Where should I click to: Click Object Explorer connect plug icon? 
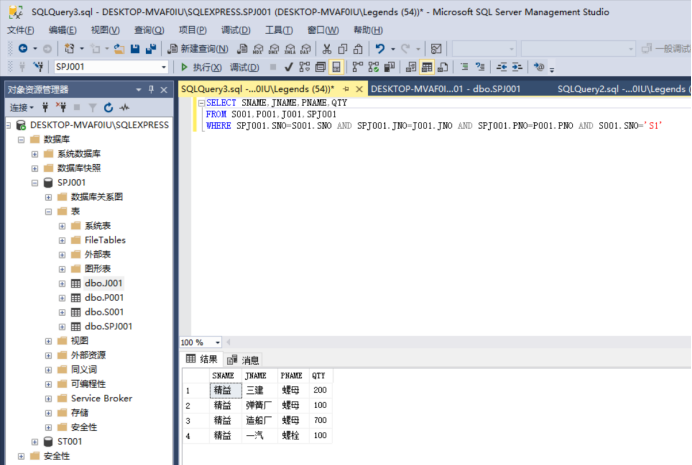tap(45, 107)
